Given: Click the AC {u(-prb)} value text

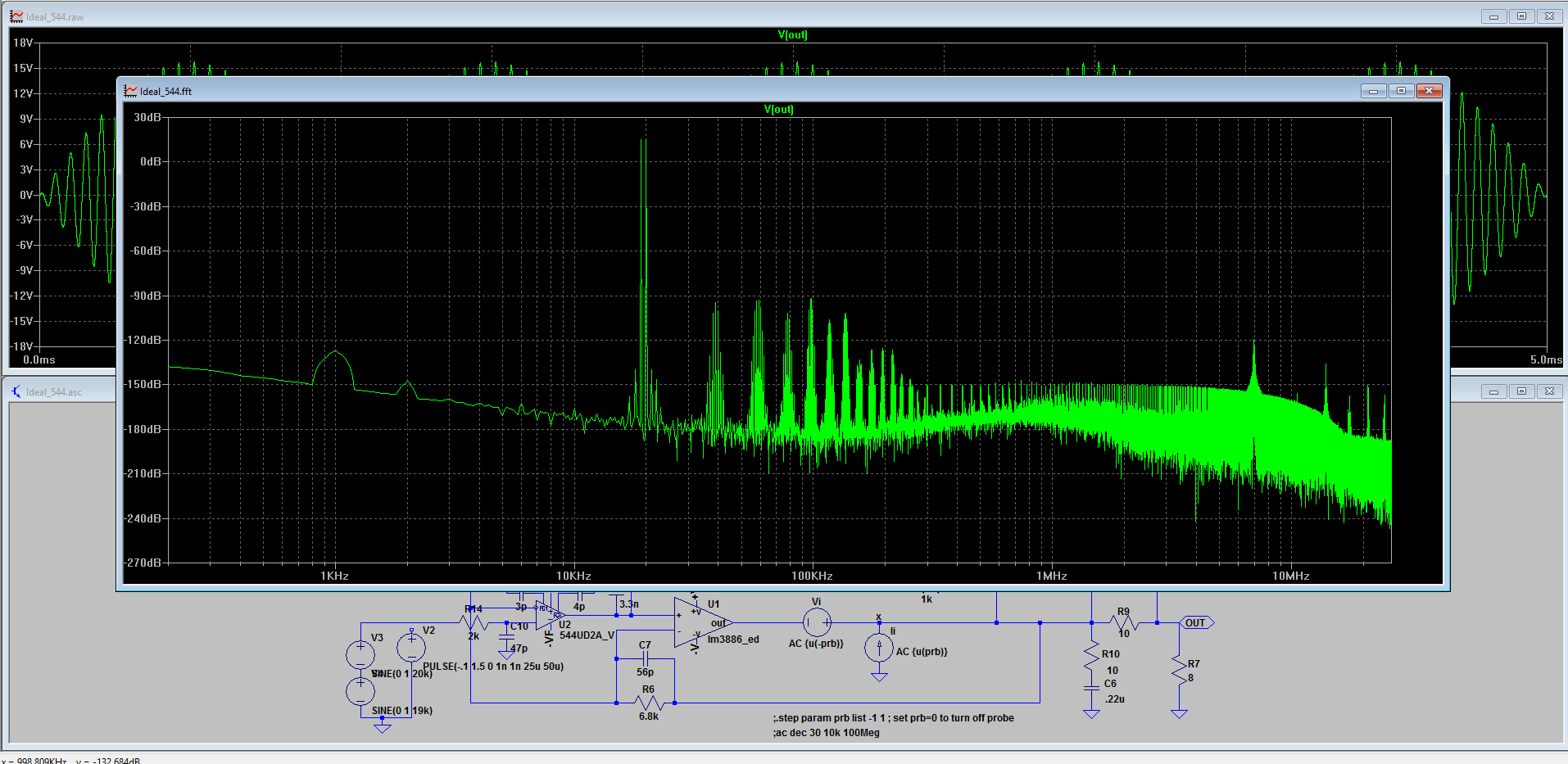Looking at the screenshot, I should pos(816,644).
